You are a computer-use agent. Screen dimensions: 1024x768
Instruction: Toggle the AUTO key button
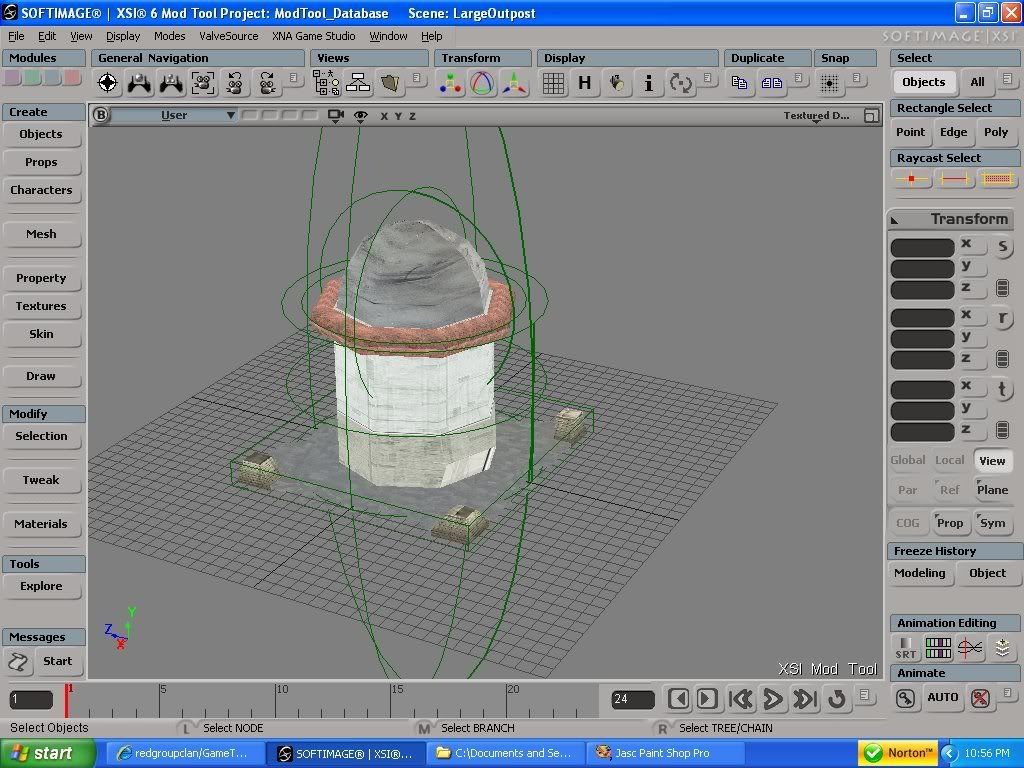tap(942, 697)
